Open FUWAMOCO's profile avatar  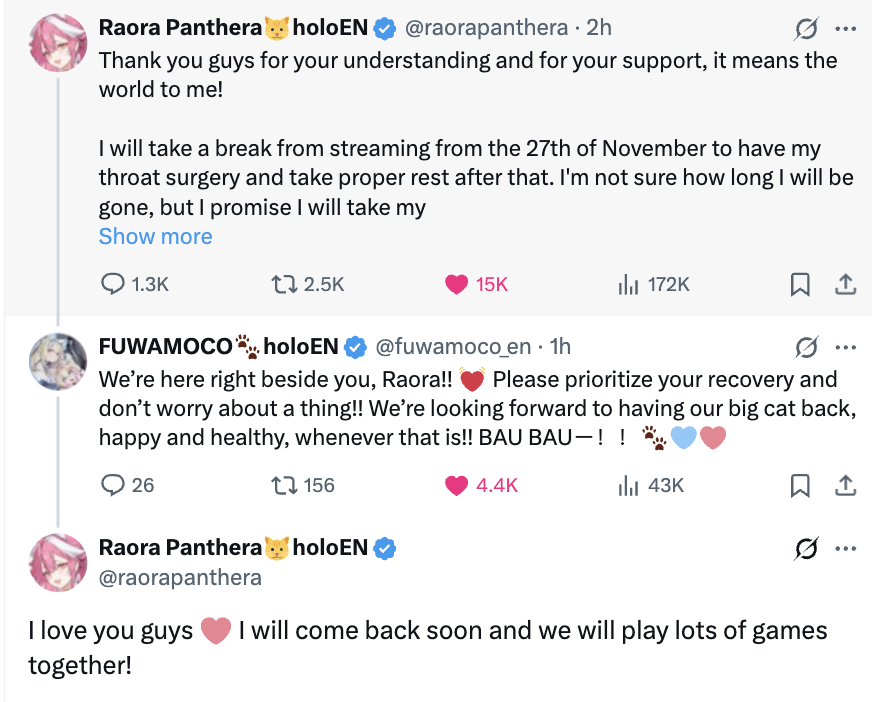point(56,359)
